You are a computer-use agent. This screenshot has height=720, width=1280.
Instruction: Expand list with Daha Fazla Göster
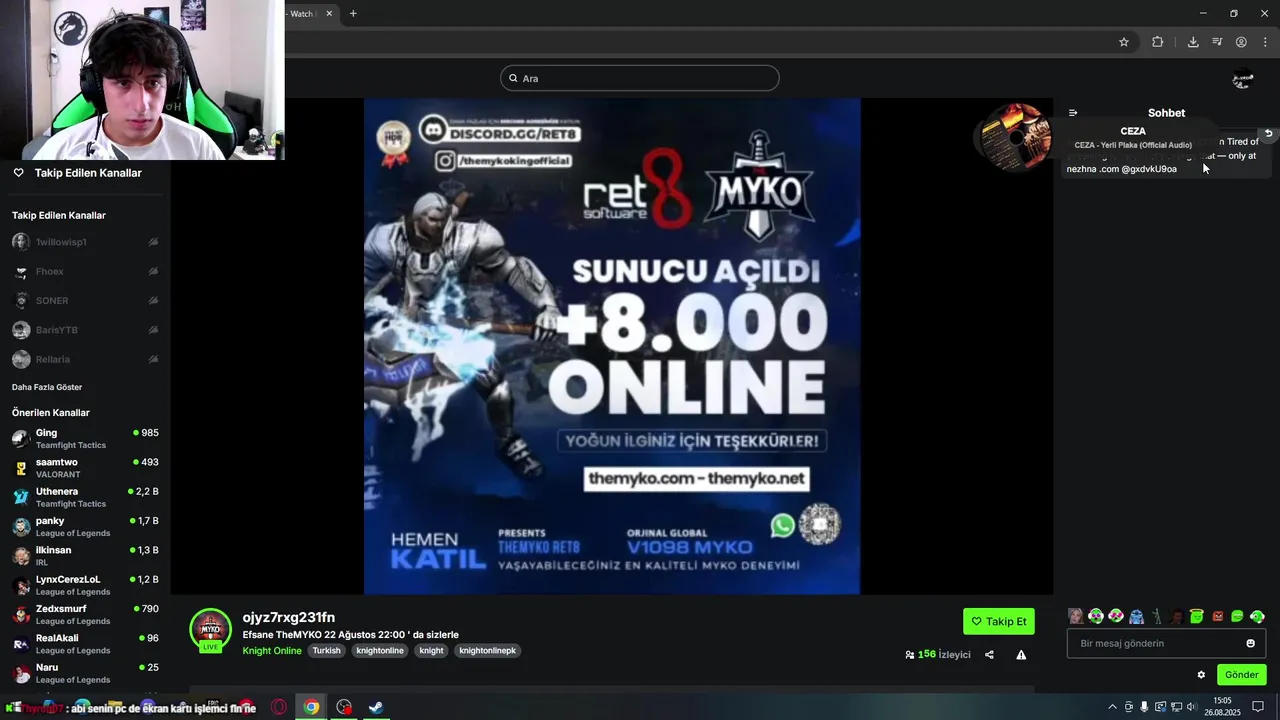tap(47, 387)
